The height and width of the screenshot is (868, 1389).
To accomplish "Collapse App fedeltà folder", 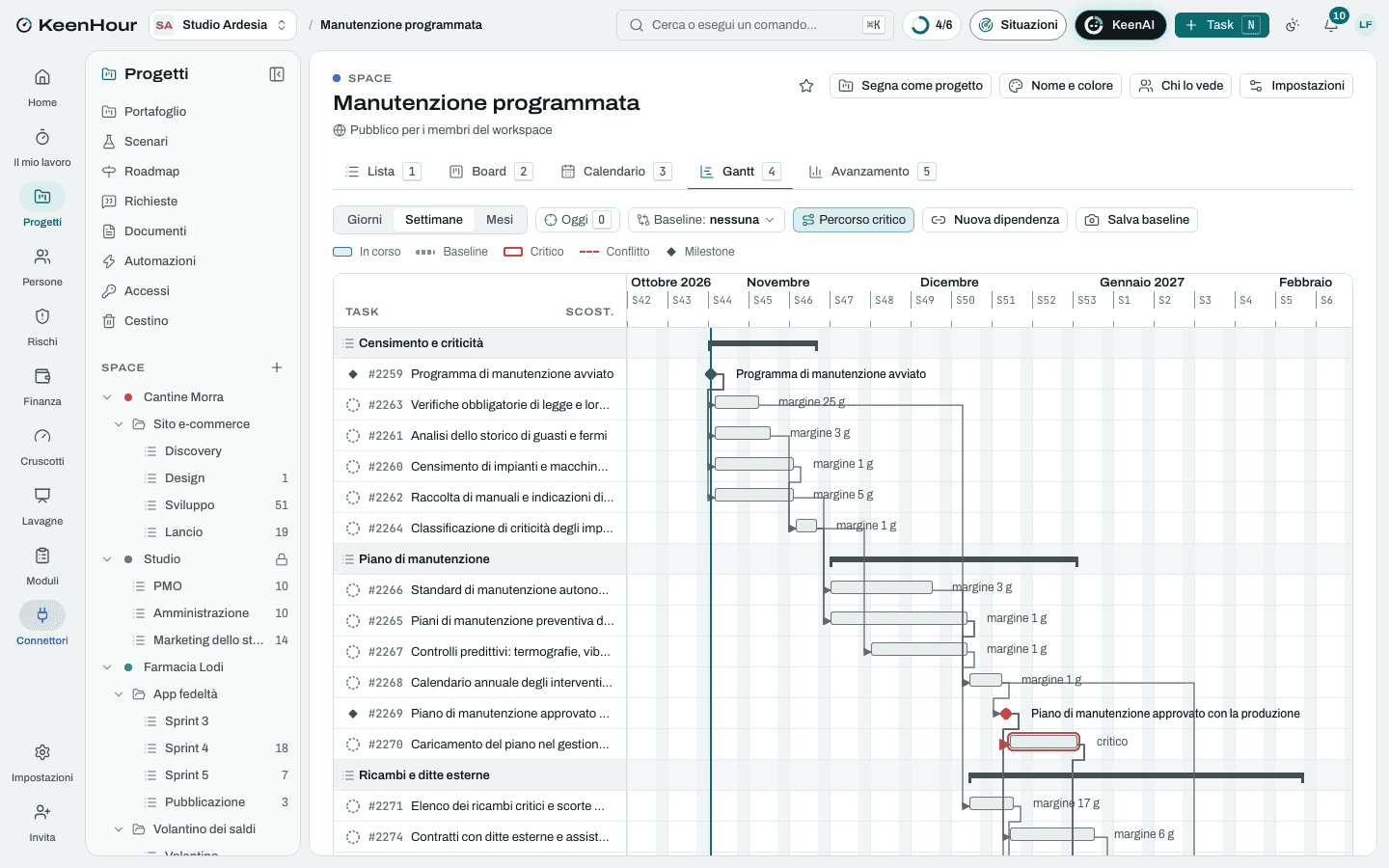I will click(x=119, y=694).
